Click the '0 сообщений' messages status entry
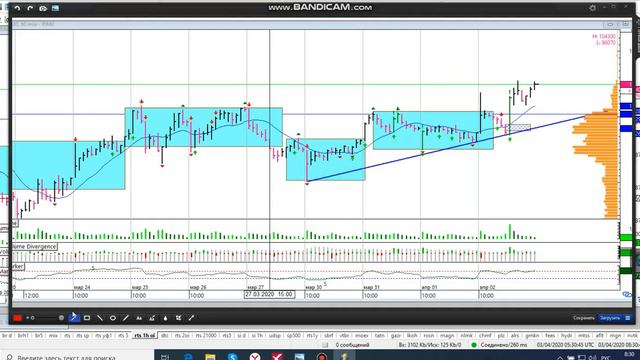This screenshot has width=640, height=360. pos(352,345)
